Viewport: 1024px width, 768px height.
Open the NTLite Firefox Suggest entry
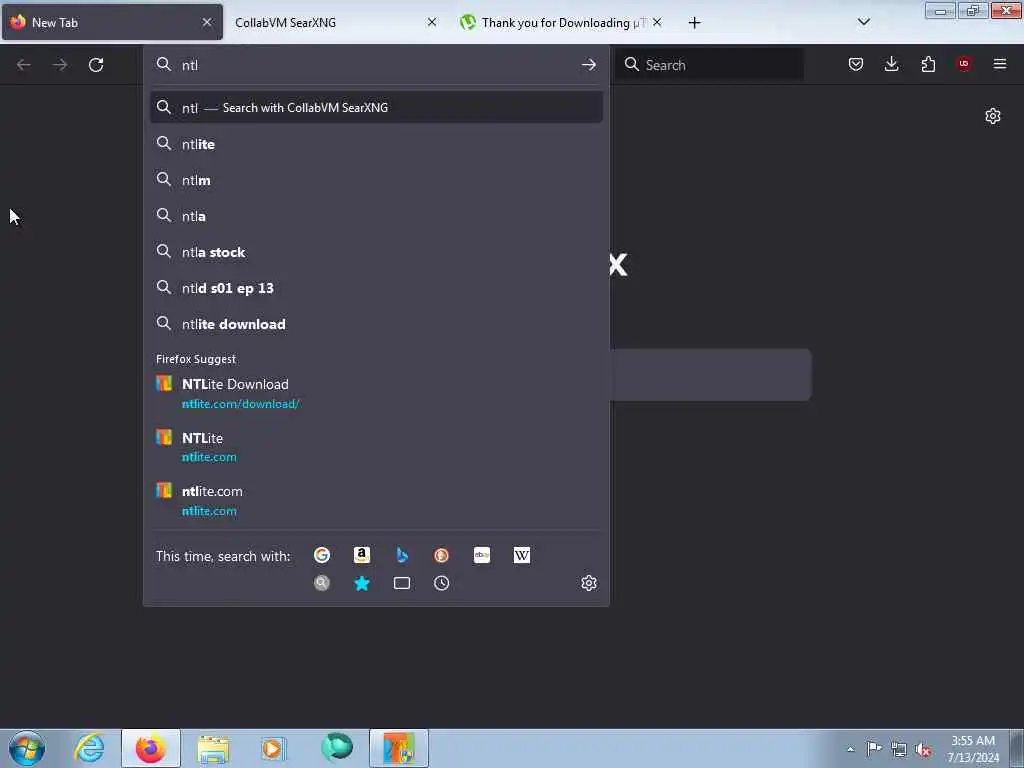pyautogui.click(x=376, y=447)
